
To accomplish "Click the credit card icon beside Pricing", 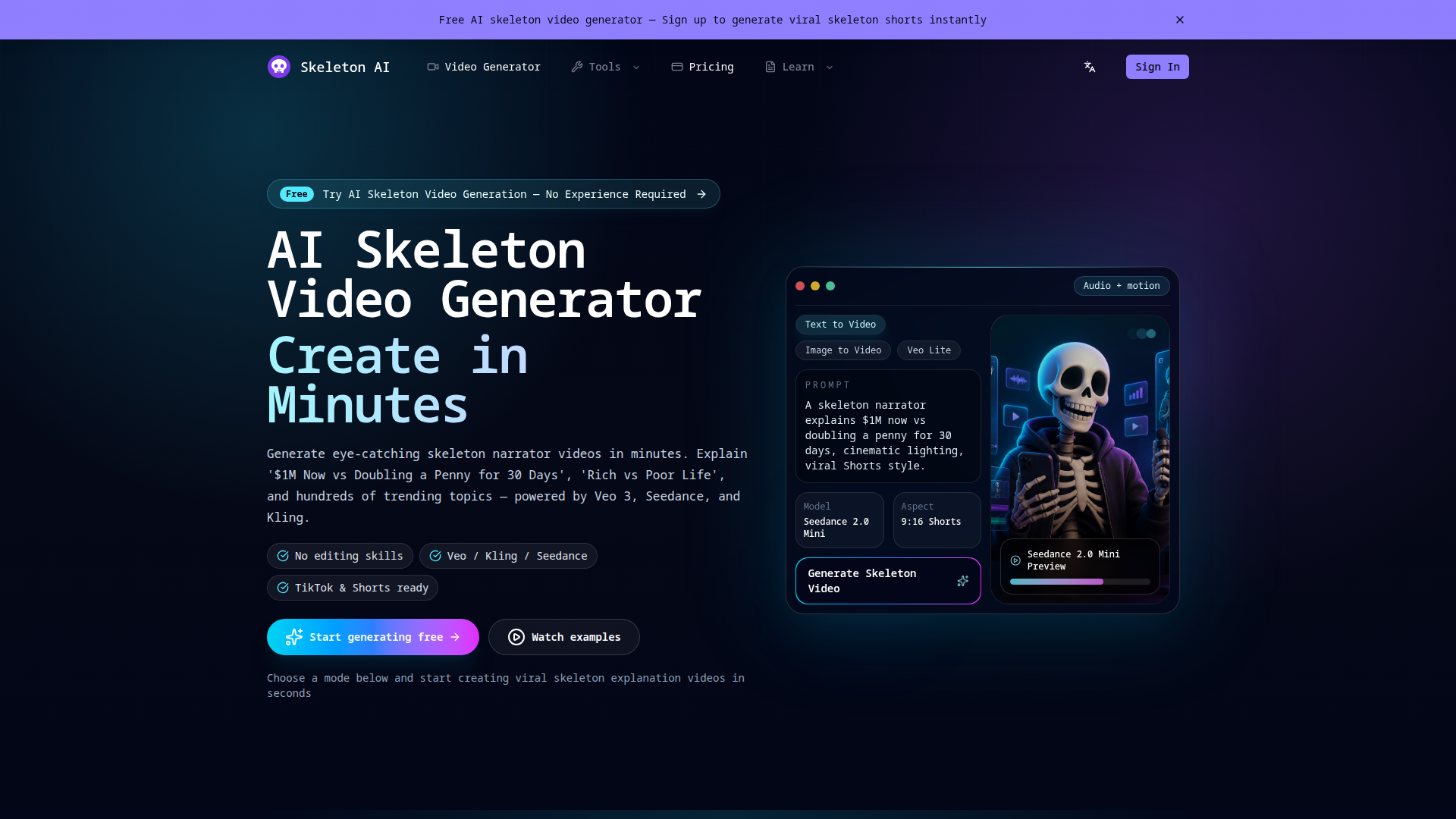I will tap(677, 67).
